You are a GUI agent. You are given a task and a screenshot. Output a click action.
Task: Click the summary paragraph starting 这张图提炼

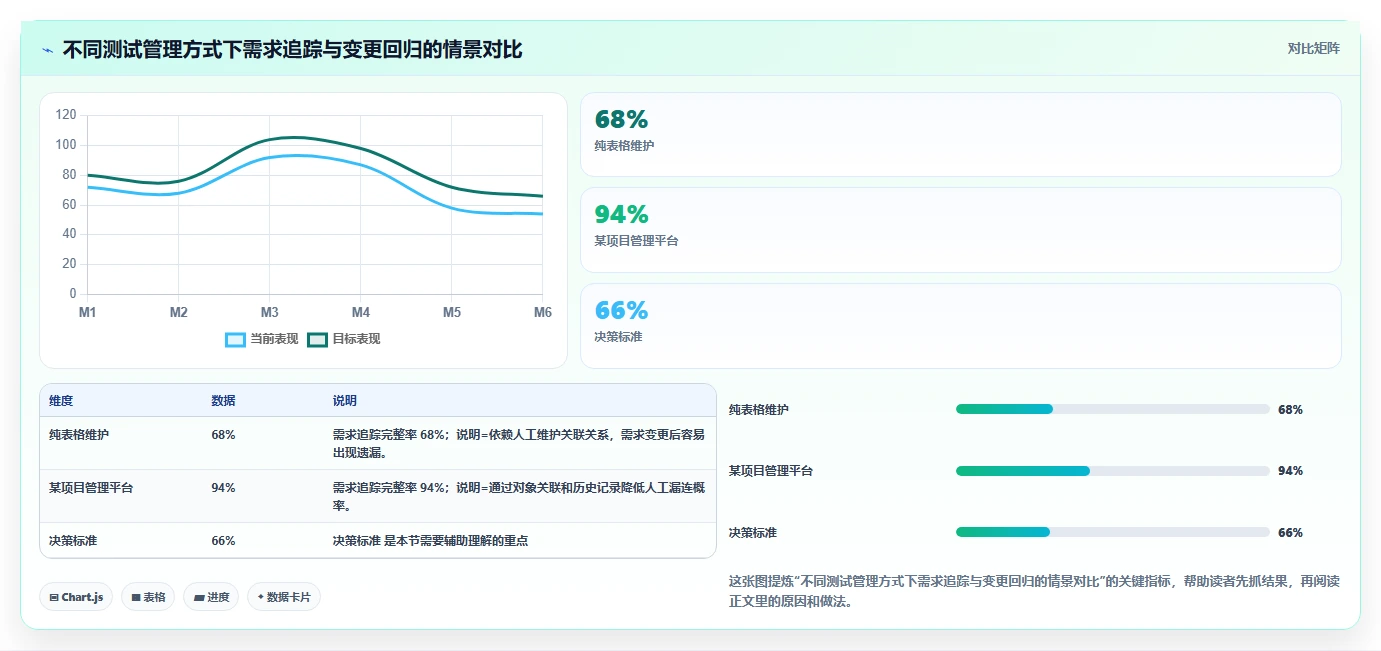[1034, 592]
